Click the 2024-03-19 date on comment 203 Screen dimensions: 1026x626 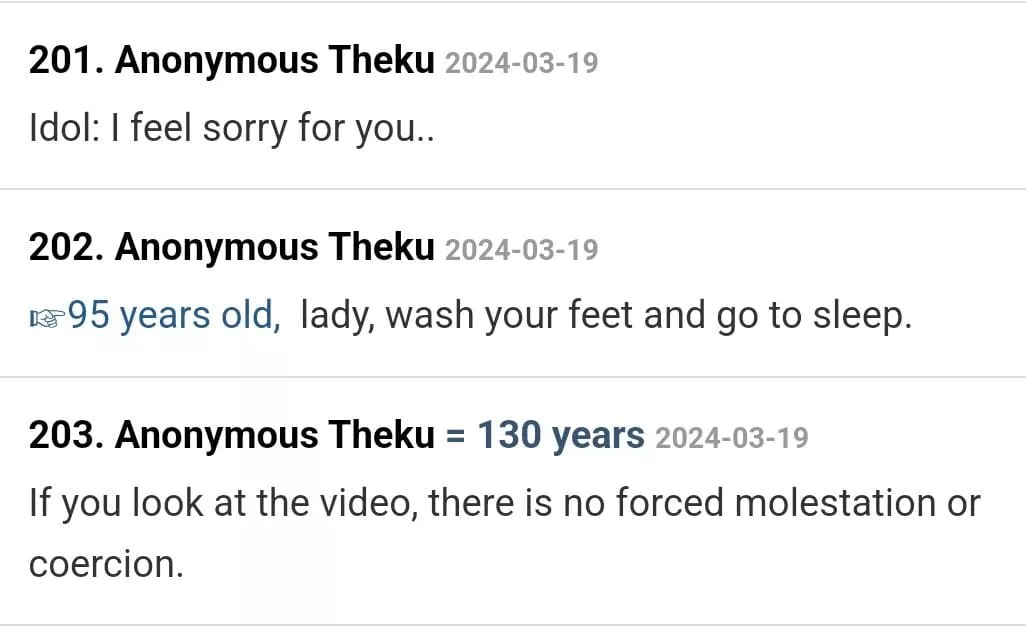[731, 438]
